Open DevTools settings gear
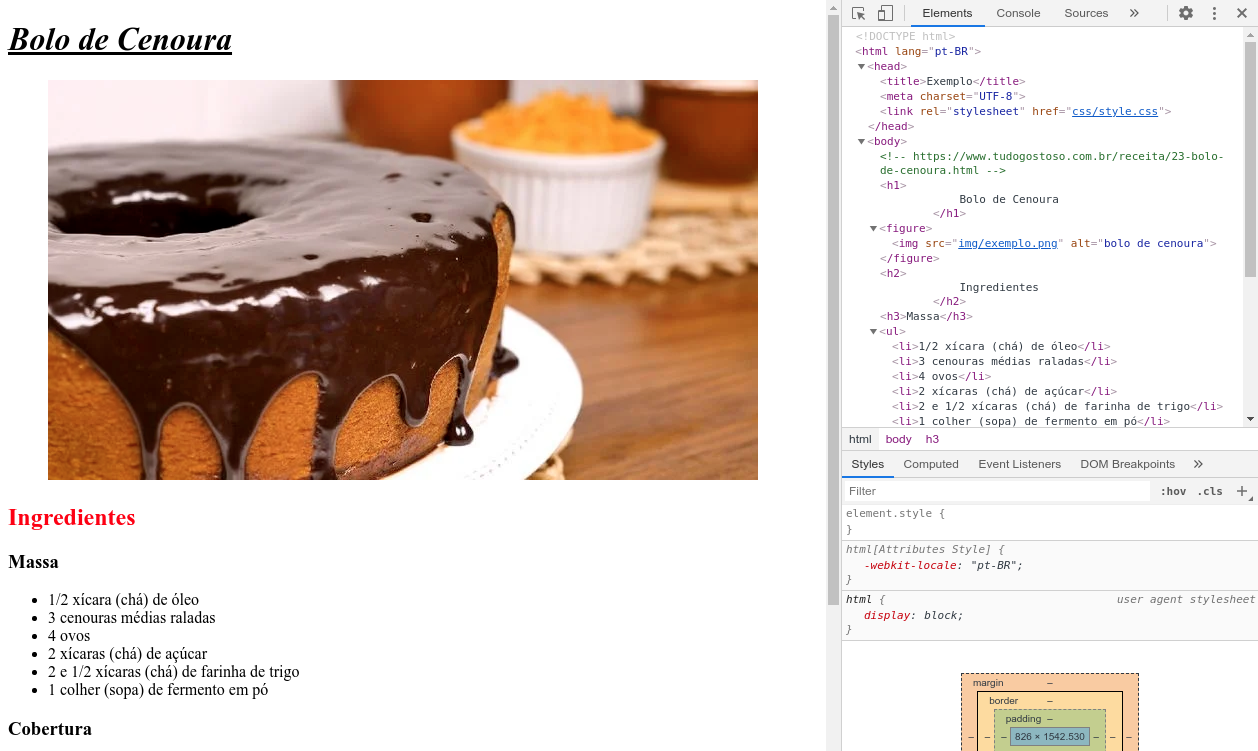 (x=1185, y=13)
